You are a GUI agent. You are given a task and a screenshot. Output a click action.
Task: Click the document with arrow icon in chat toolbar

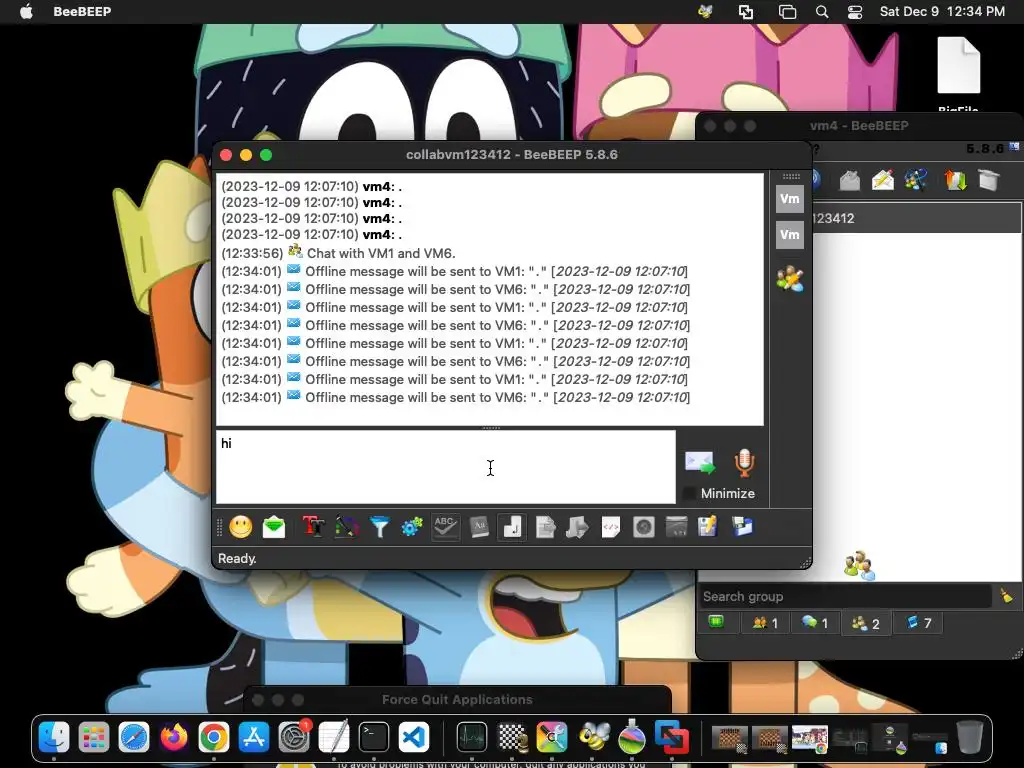coord(545,527)
